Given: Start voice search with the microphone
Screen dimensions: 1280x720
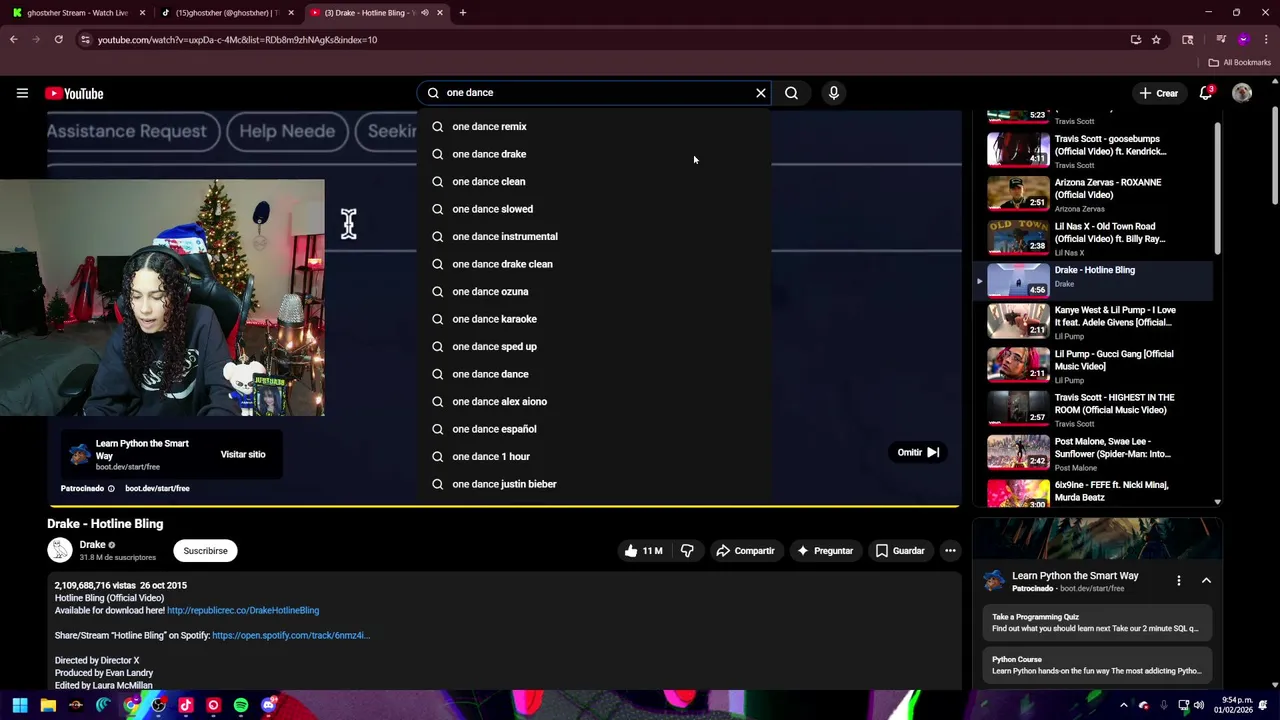Looking at the screenshot, I should point(834,93).
